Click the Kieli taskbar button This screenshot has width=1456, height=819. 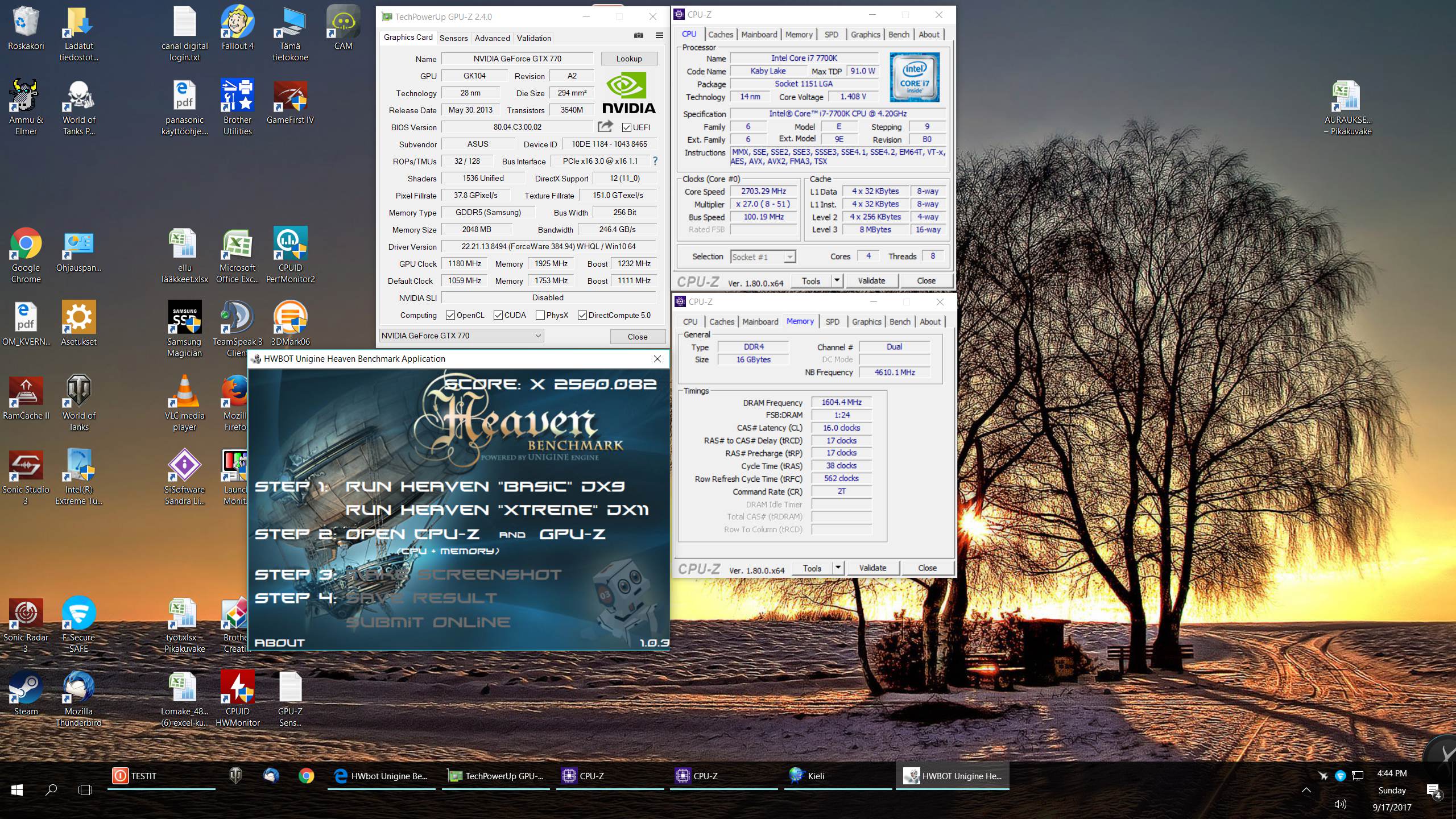(x=838, y=776)
